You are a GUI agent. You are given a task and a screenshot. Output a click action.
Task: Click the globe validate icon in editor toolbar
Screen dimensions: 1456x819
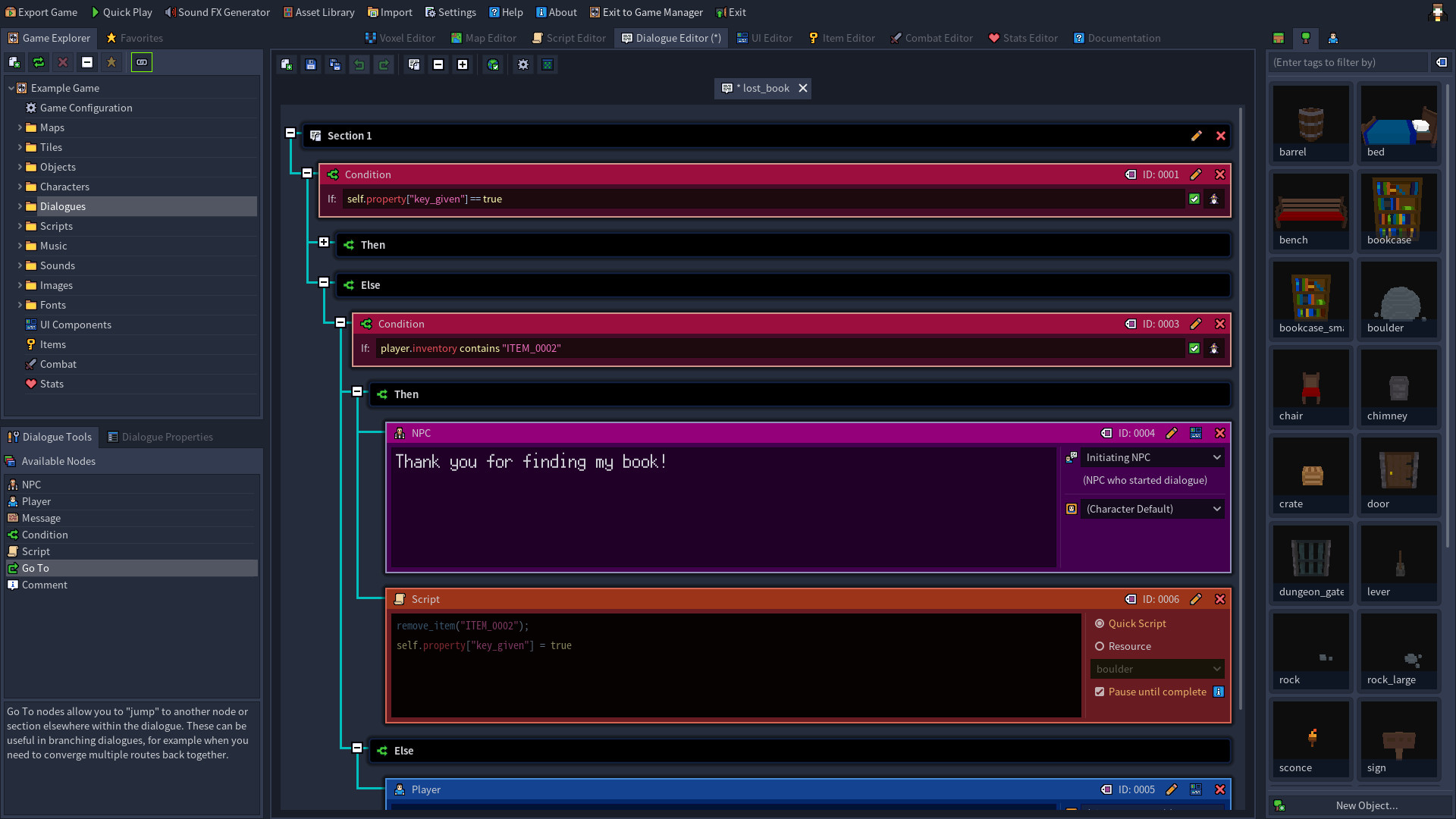493,64
